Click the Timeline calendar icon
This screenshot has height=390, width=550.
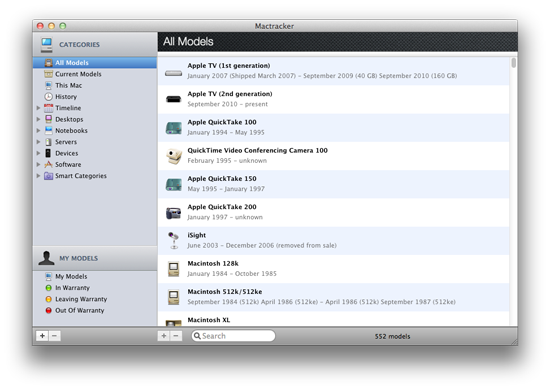coord(48,108)
